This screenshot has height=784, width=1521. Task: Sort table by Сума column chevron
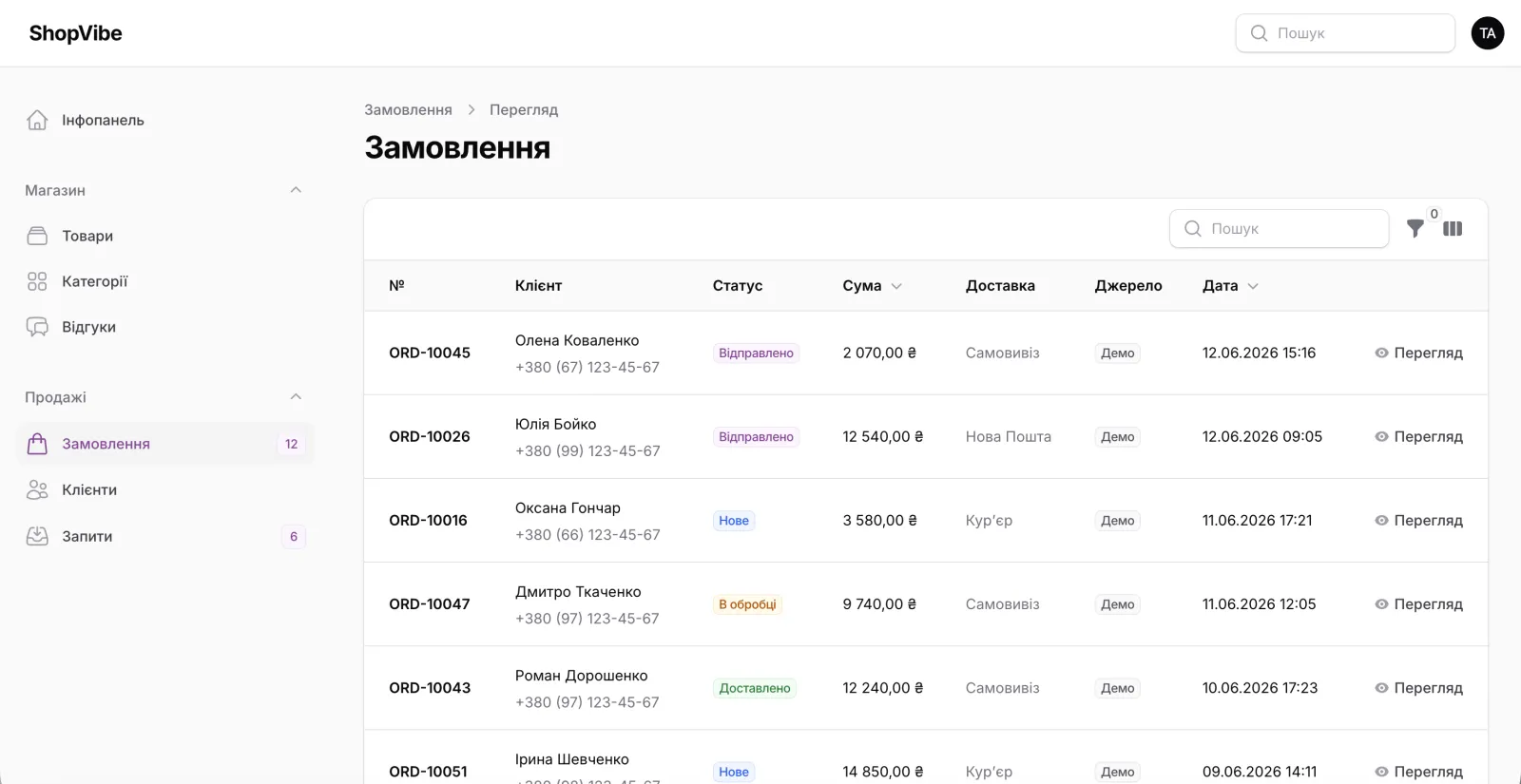pyautogui.click(x=896, y=286)
